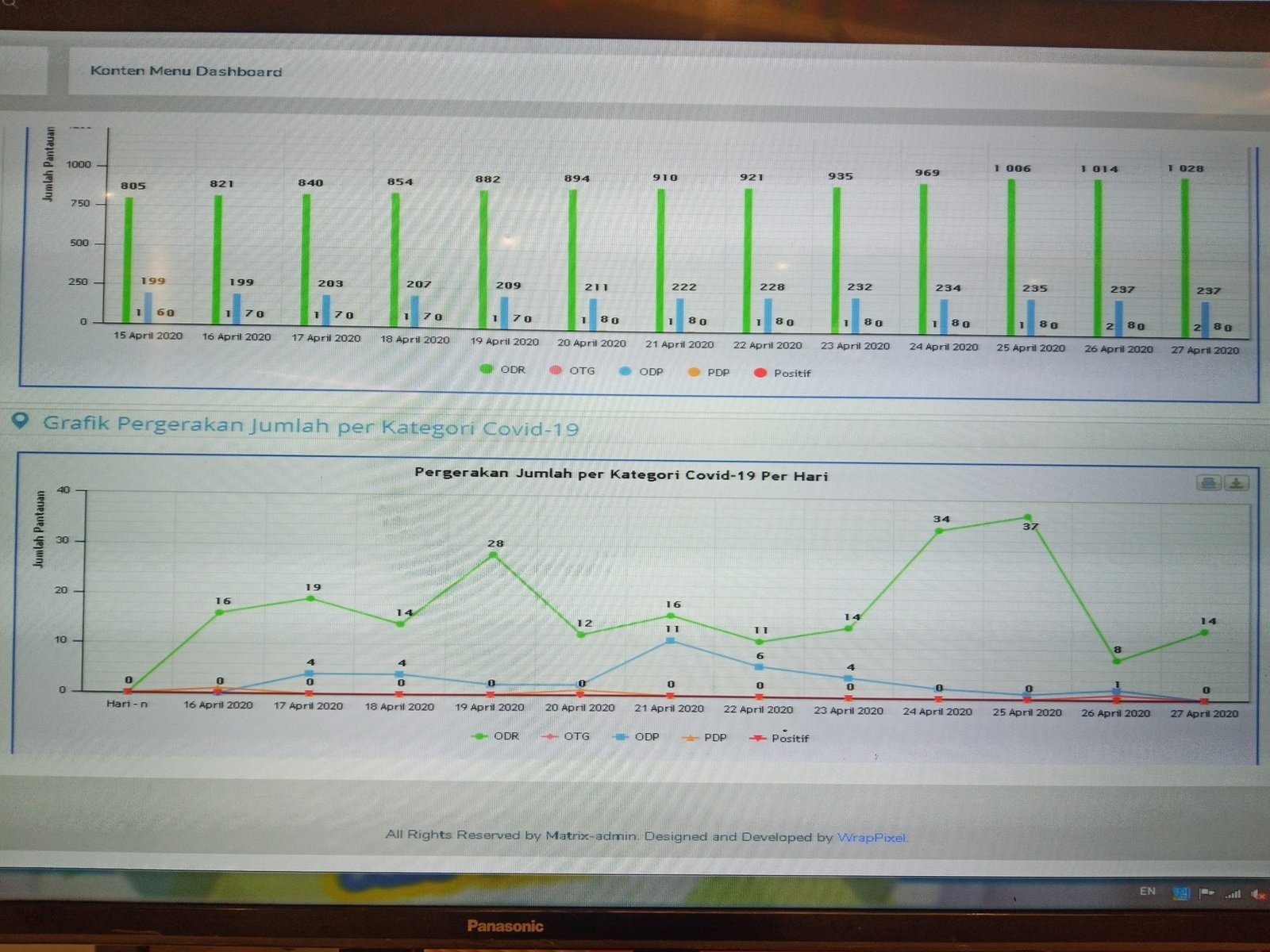Viewport: 1270px width, 952px height.
Task: Click the Konten Menu Dashboard heading
Action: pos(186,71)
